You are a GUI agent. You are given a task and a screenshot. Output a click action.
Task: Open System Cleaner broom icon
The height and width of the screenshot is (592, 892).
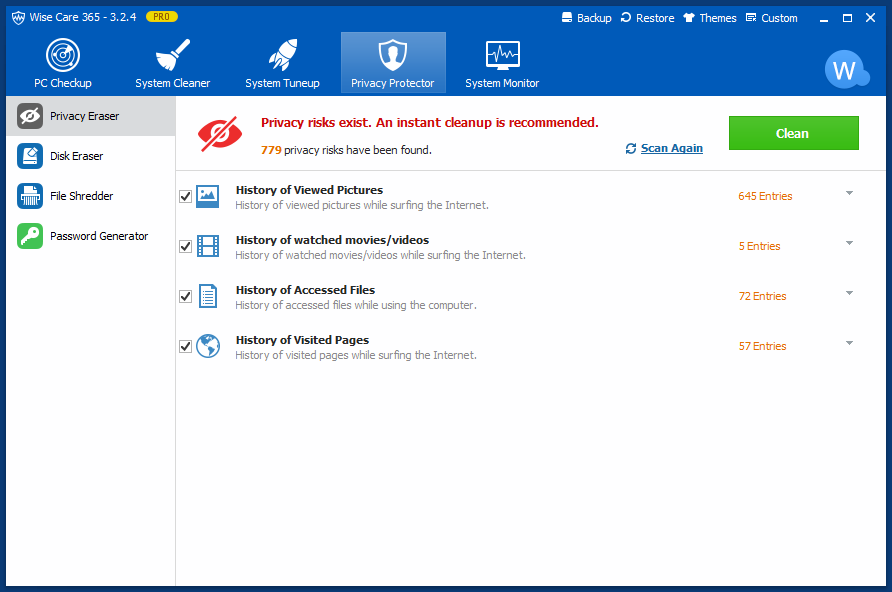point(173,55)
